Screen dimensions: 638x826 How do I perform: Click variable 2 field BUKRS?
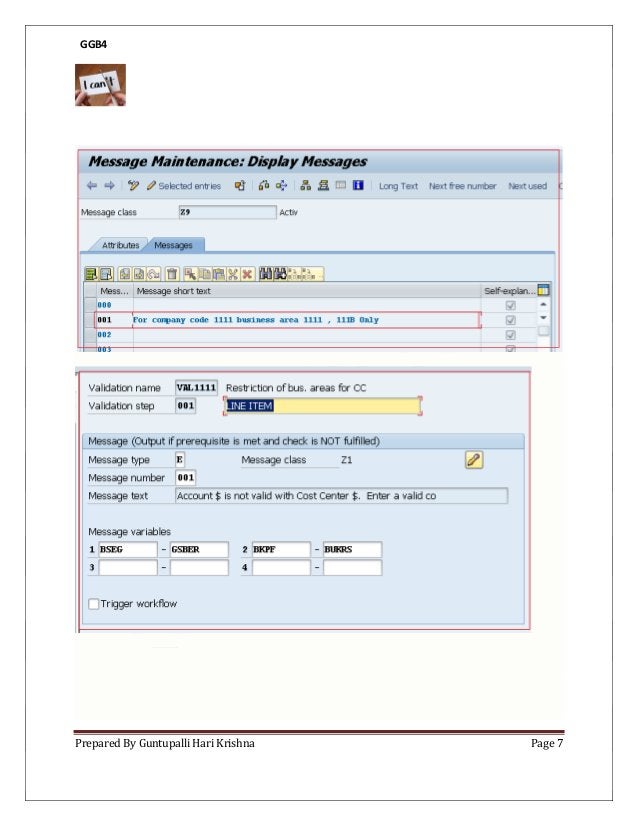pyautogui.click(x=352, y=549)
